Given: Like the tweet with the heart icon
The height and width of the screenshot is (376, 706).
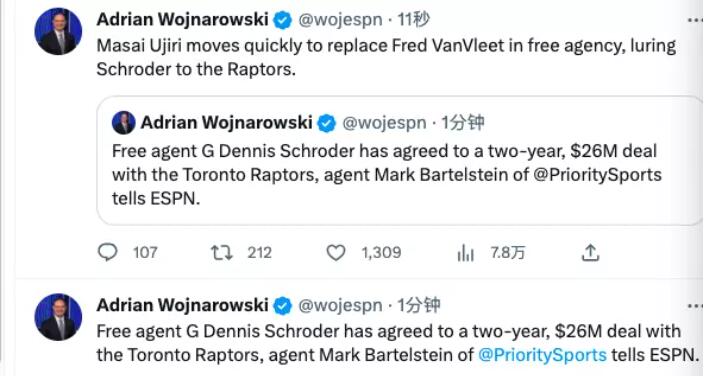Looking at the screenshot, I should pos(336,253).
